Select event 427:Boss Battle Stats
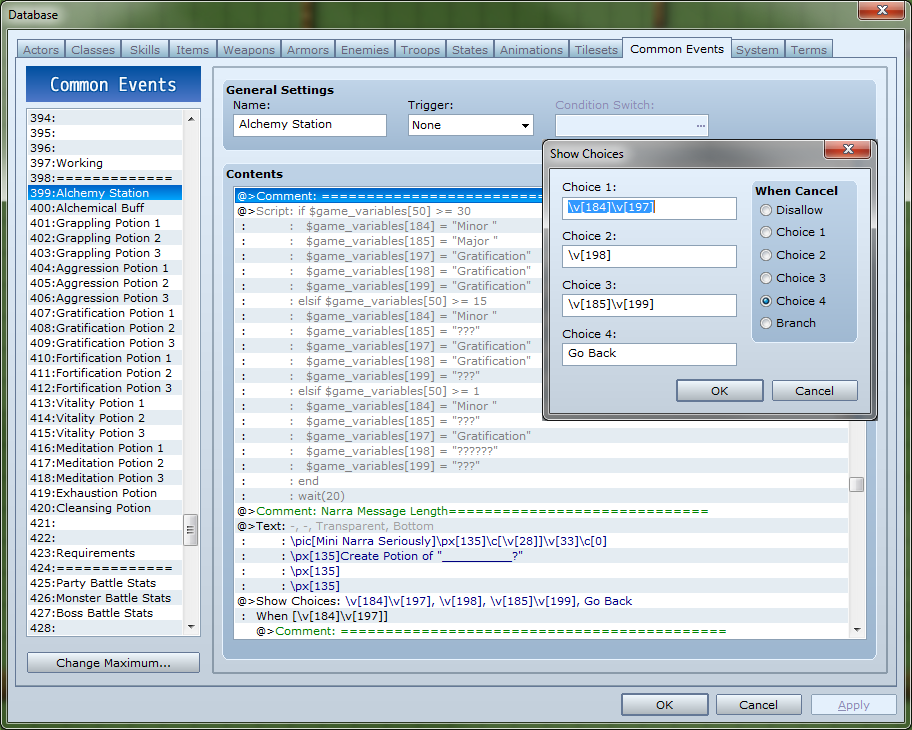This screenshot has width=912, height=730. click(x=105, y=613)
